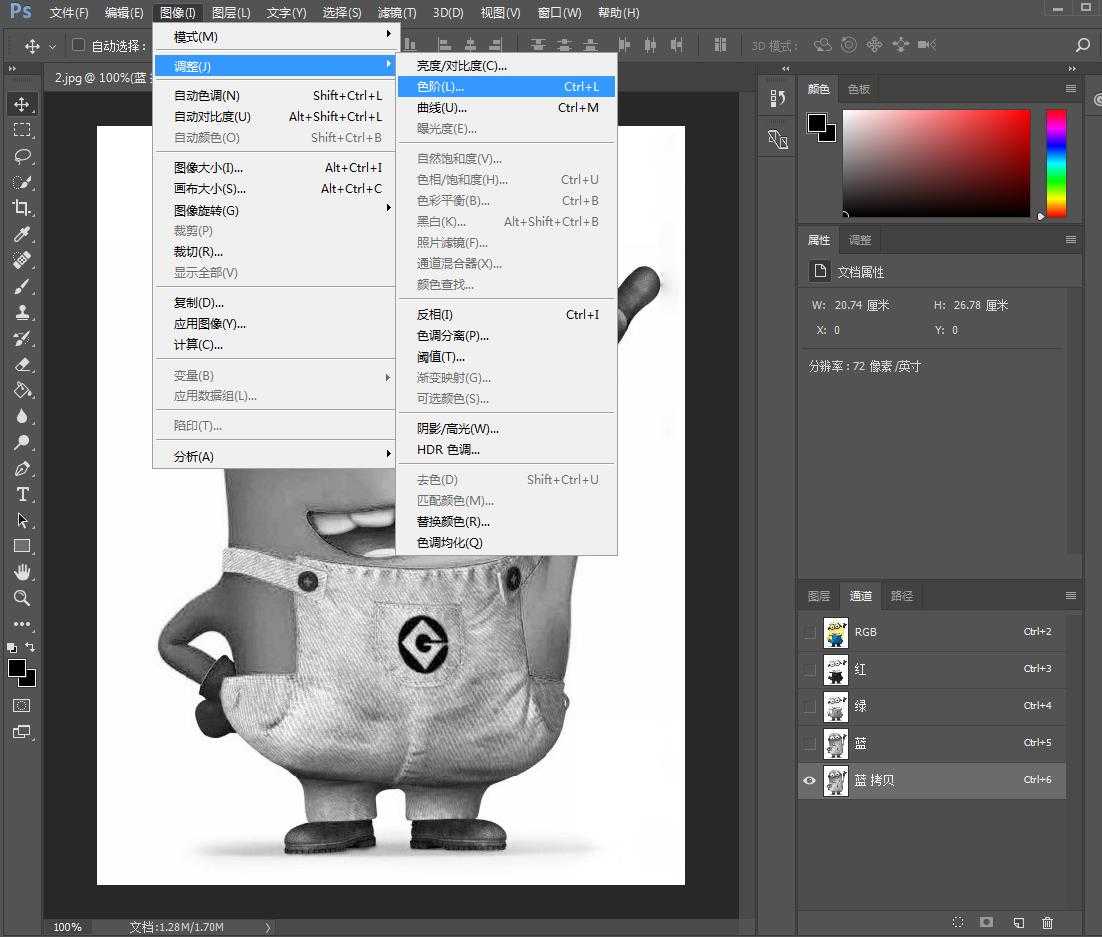
Task: Open the Channels panel options menu
Action: click(x=1070, y=595)
